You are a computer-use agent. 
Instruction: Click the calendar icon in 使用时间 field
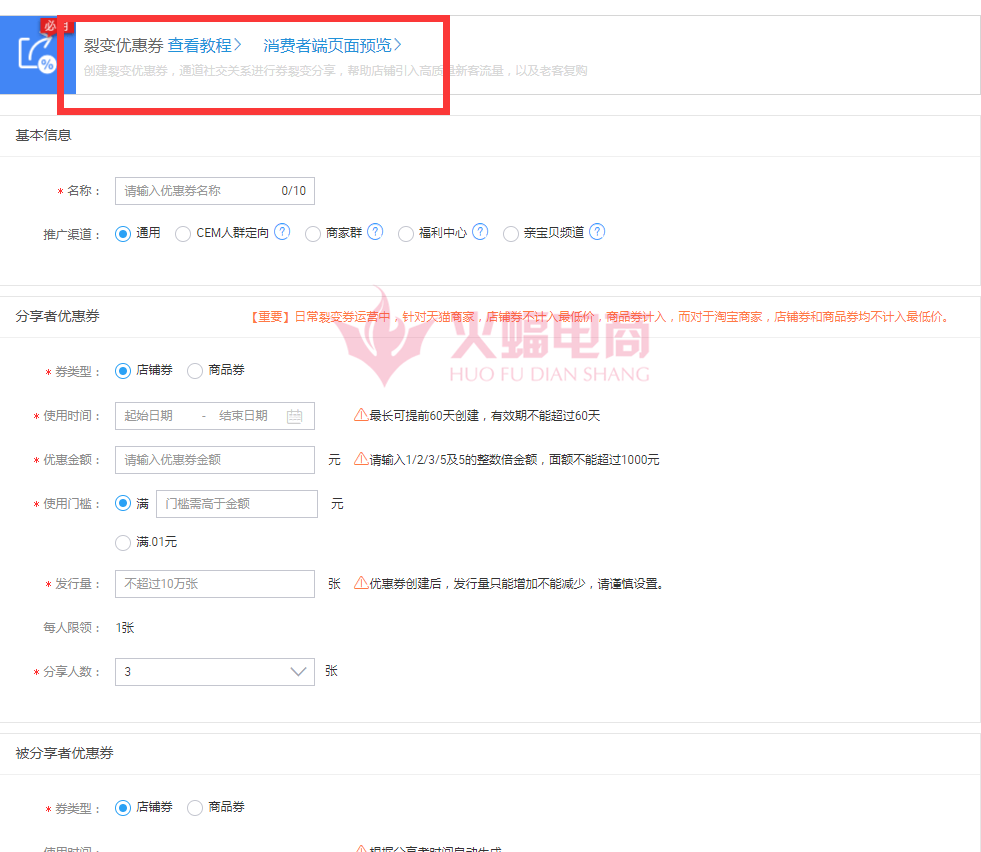coord(294,416)
